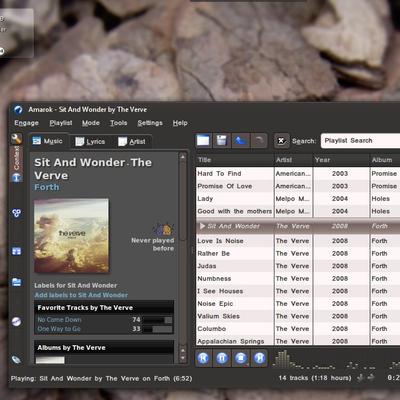Image resolution: width=400 pixels, height=400 pixels.
Task: Clear the playlist search filter icon
Action: (282, 141)
